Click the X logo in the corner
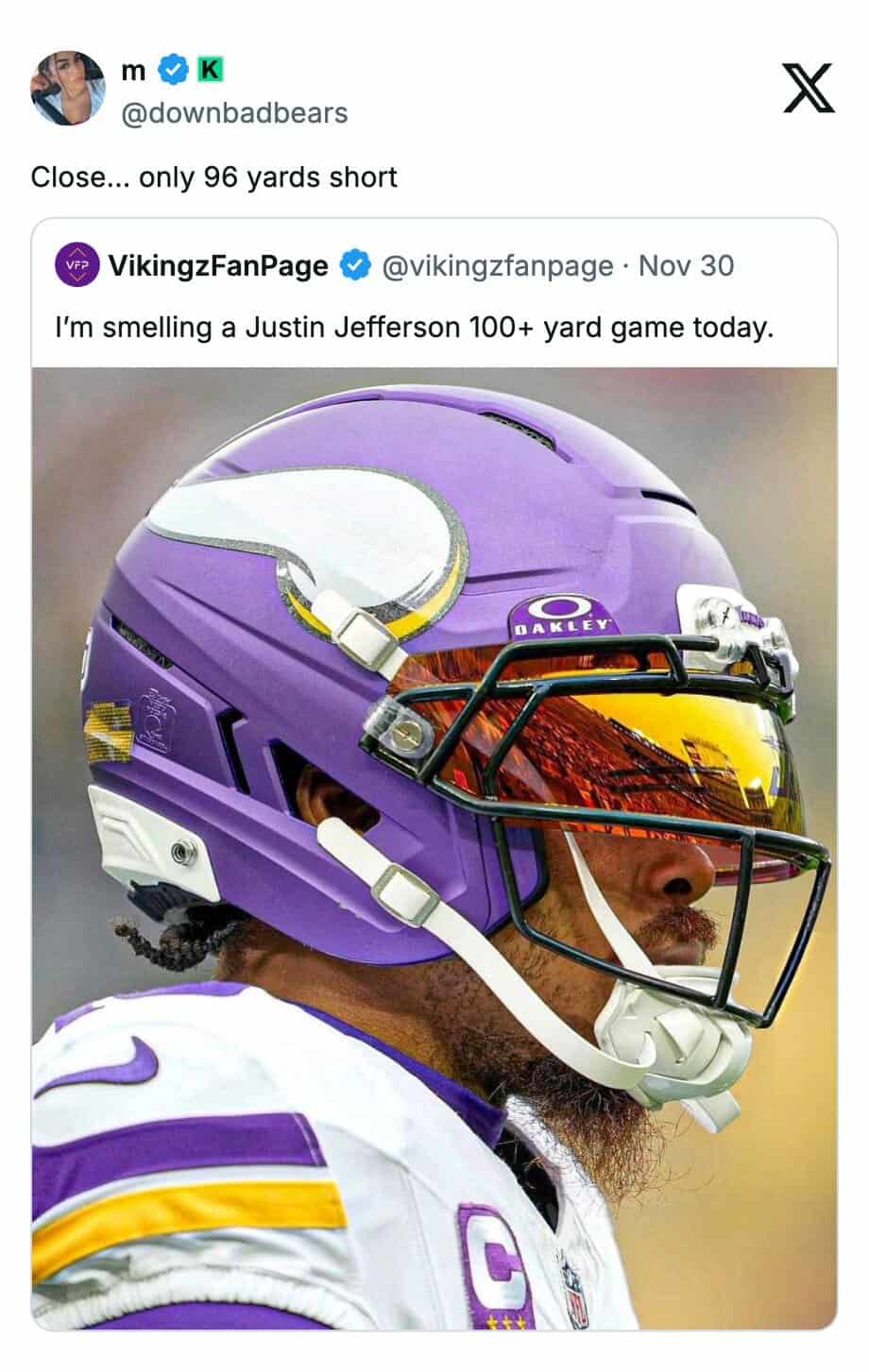This screenshot has width=869, height=1372. [809, 89]
